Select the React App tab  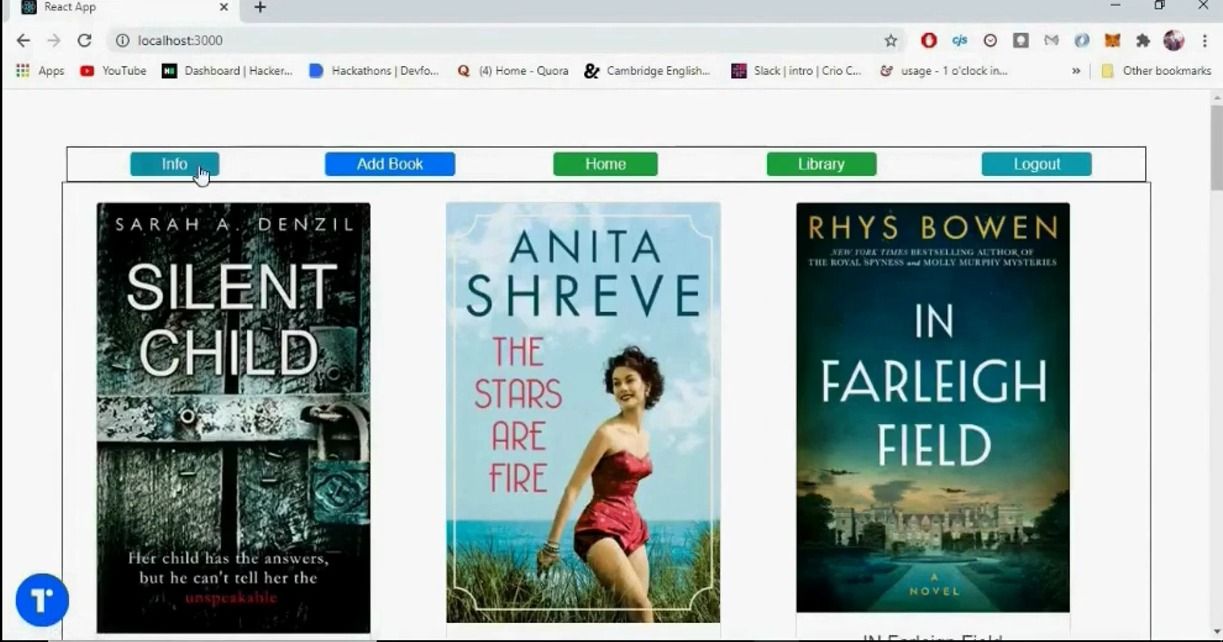tap(120, 9)
